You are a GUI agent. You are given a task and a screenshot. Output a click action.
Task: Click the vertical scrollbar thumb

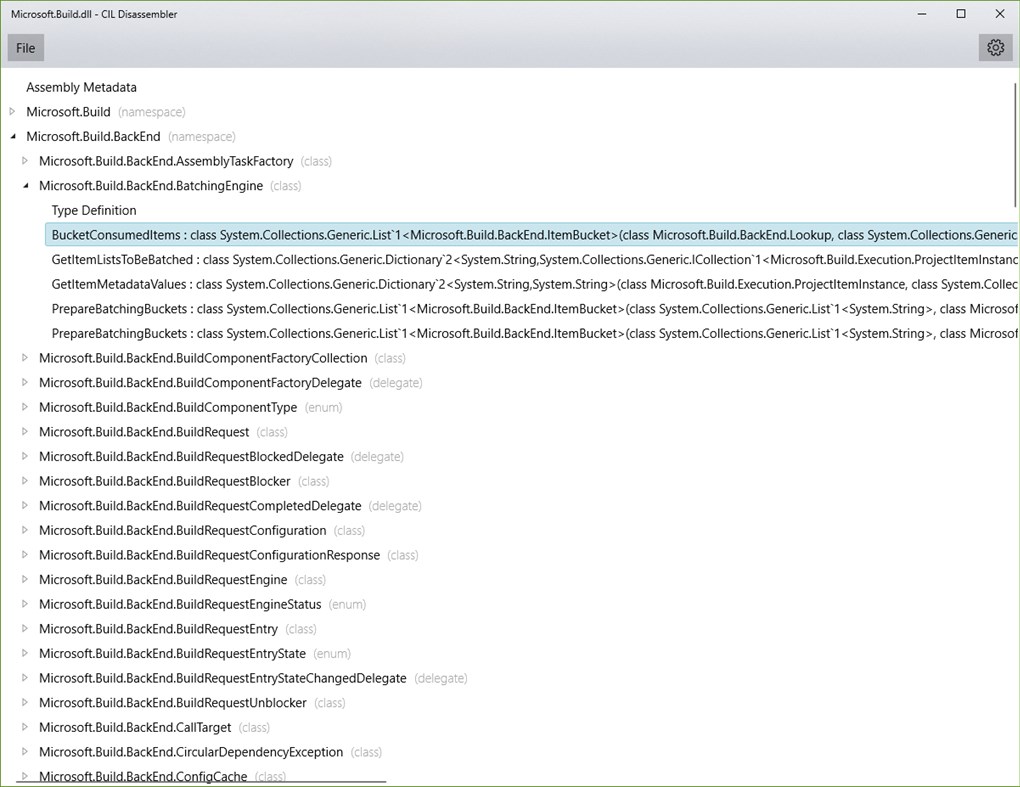[1015, 145]
